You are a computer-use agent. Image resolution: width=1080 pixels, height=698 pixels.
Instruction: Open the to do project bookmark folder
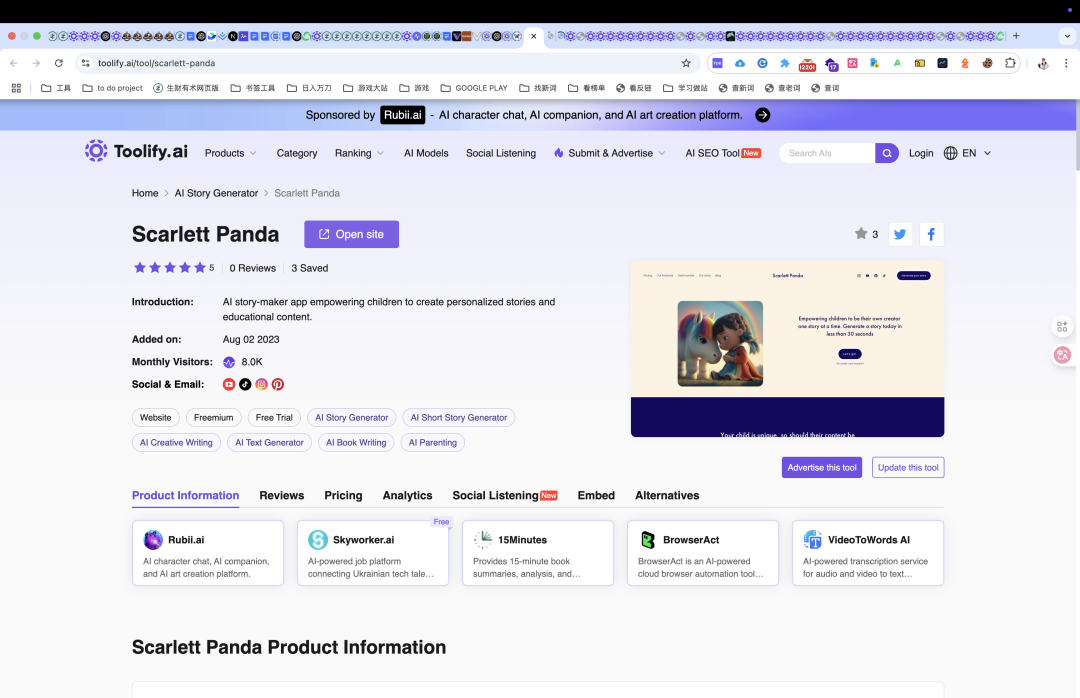click(x=112, y=88)
